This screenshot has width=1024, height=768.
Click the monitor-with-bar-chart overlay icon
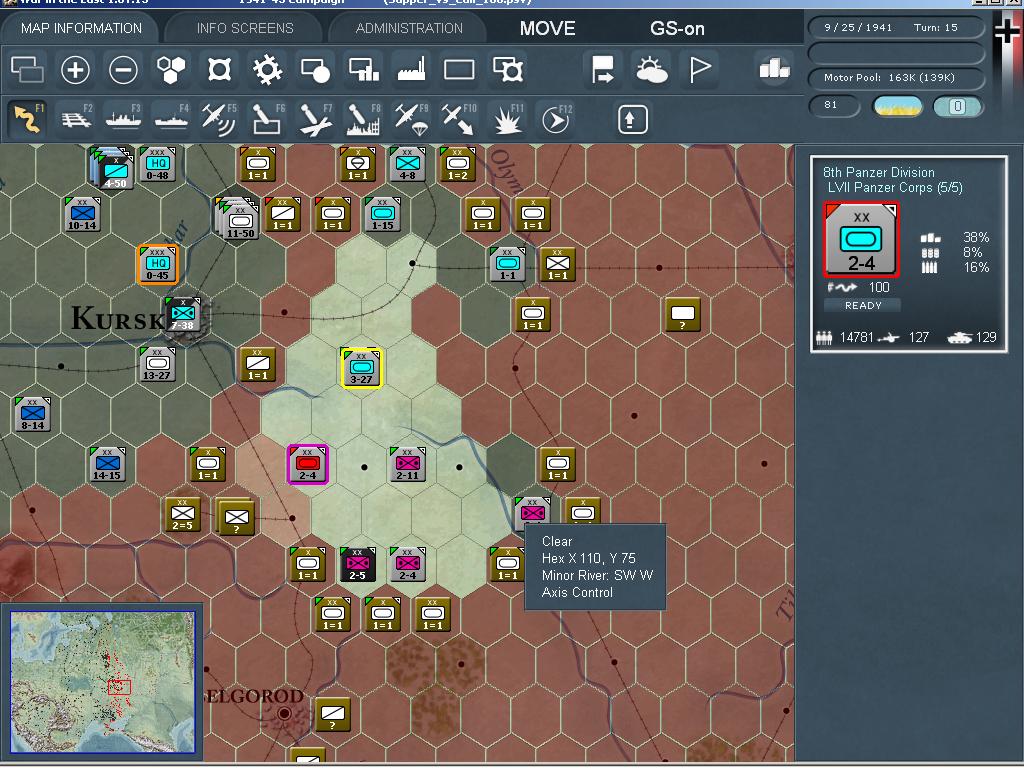tap(364, 70)
